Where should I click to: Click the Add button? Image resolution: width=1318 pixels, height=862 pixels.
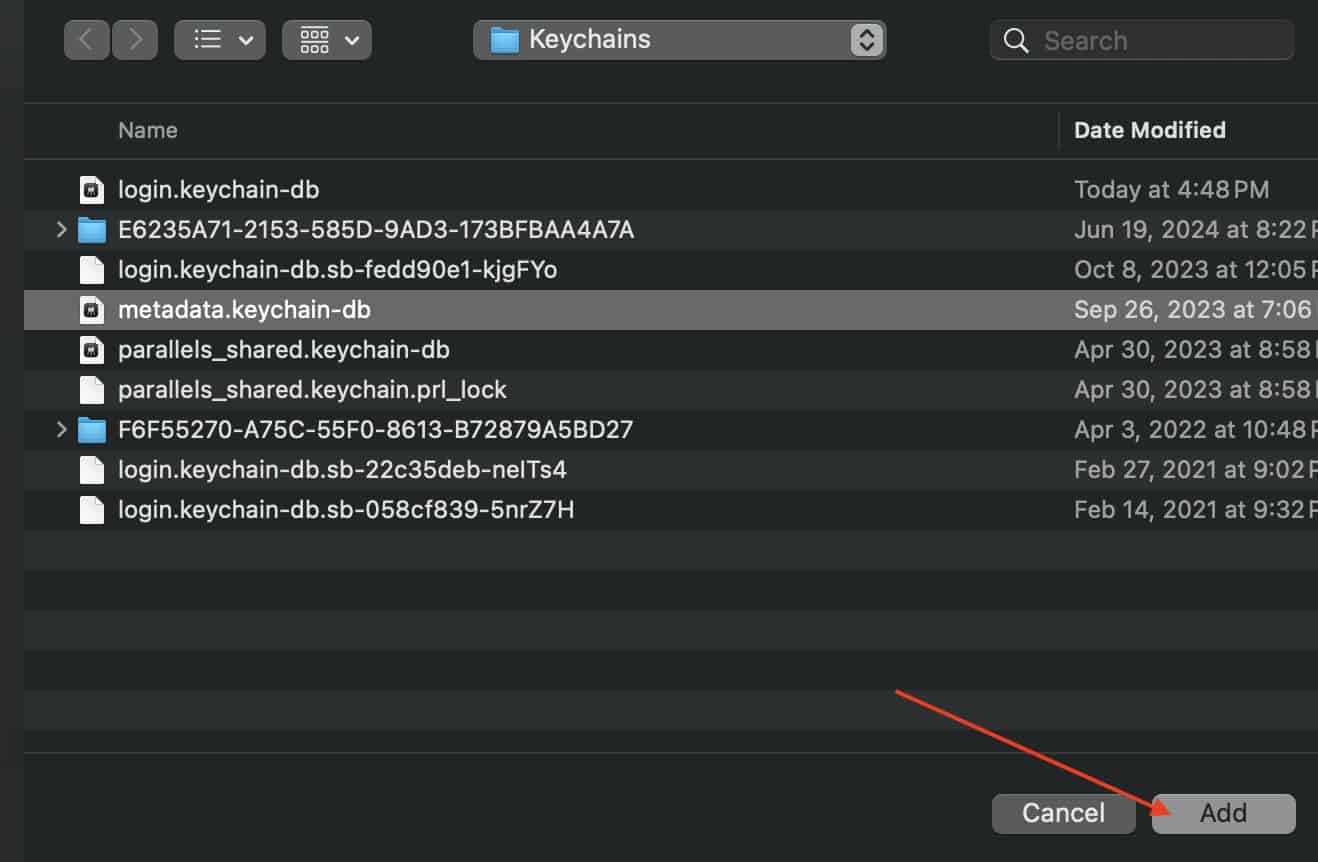(1223, 813)
